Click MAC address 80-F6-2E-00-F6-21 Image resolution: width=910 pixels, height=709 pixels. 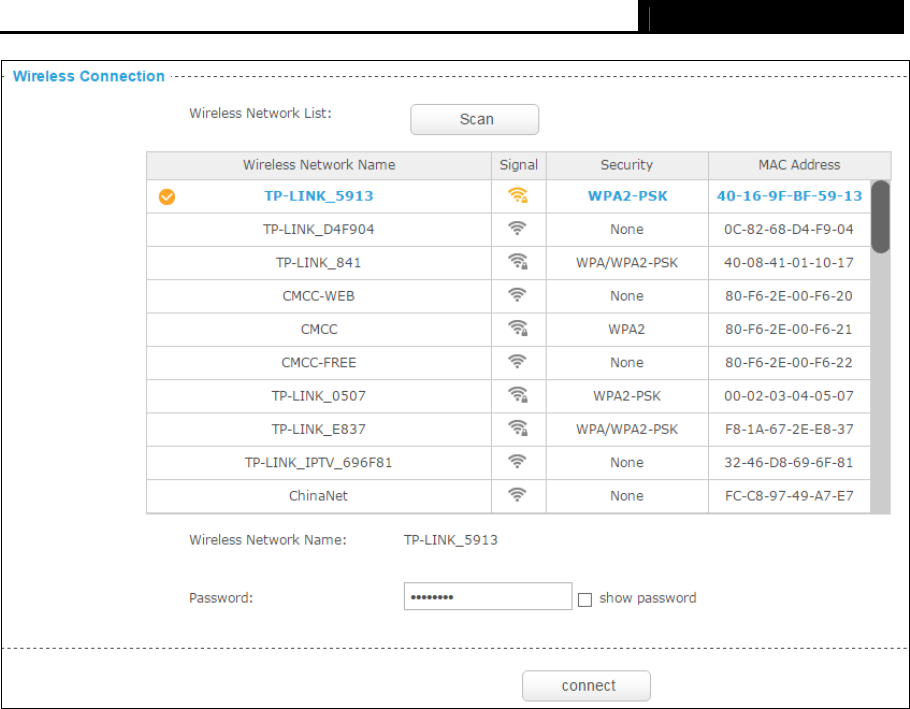[789, 330]
